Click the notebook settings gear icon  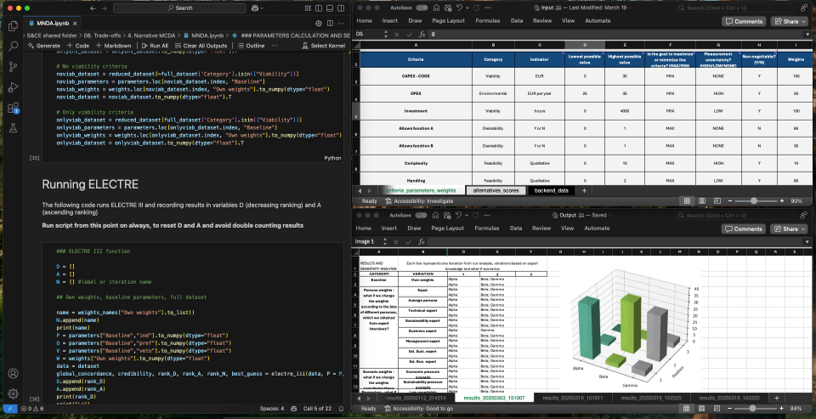coord(319,22)
